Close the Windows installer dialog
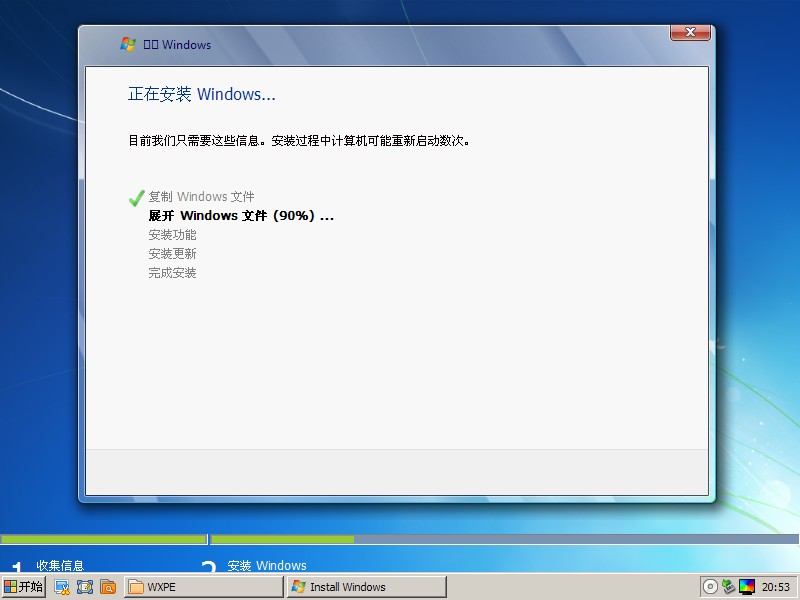Image resolution: width=800 pixels, height=600 pixels. click(x=690, y=32)
